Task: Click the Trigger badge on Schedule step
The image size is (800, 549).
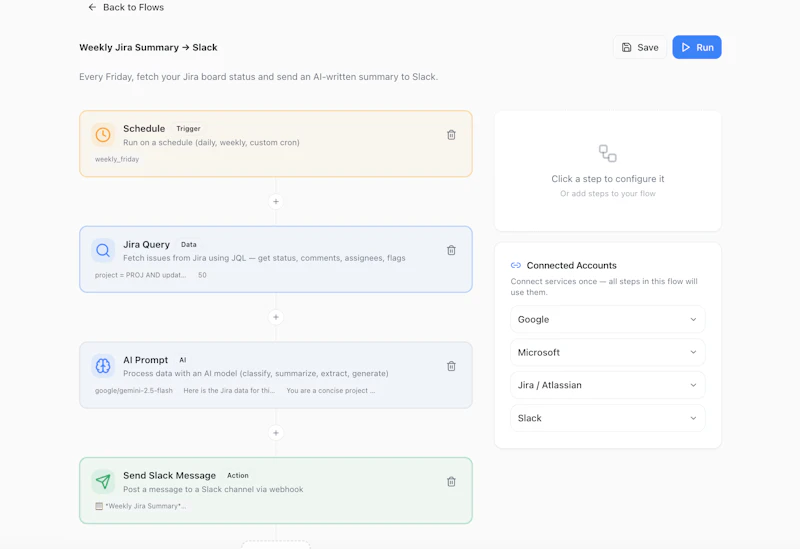Action: pos(188,129)
